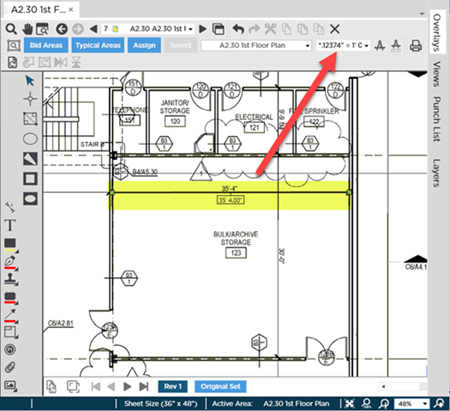This screenshot has width=450, height=411.
Task: Select the pen markup tool
Action: point(10,262)
